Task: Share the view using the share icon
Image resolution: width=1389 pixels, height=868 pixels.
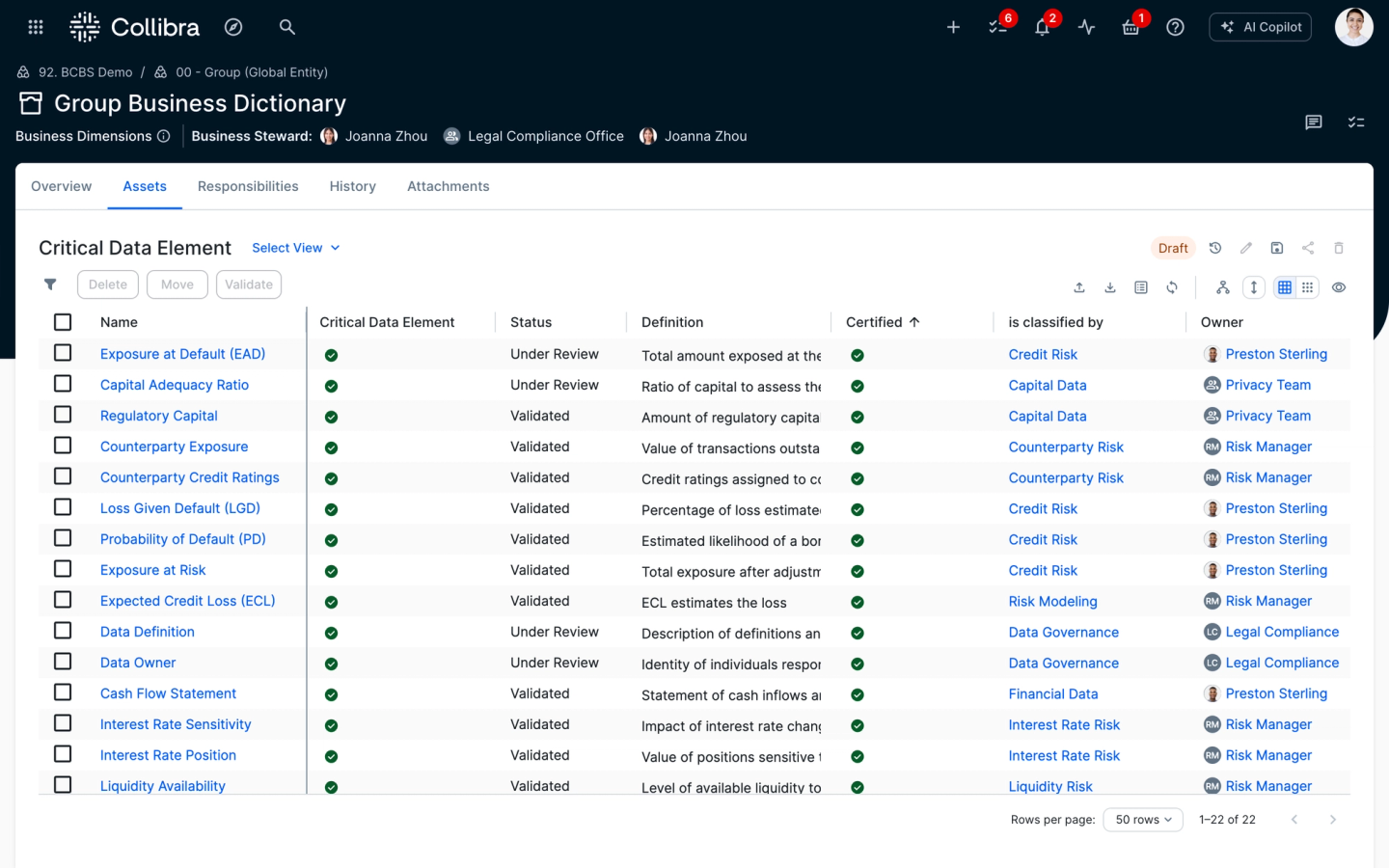Action: 1307,248
